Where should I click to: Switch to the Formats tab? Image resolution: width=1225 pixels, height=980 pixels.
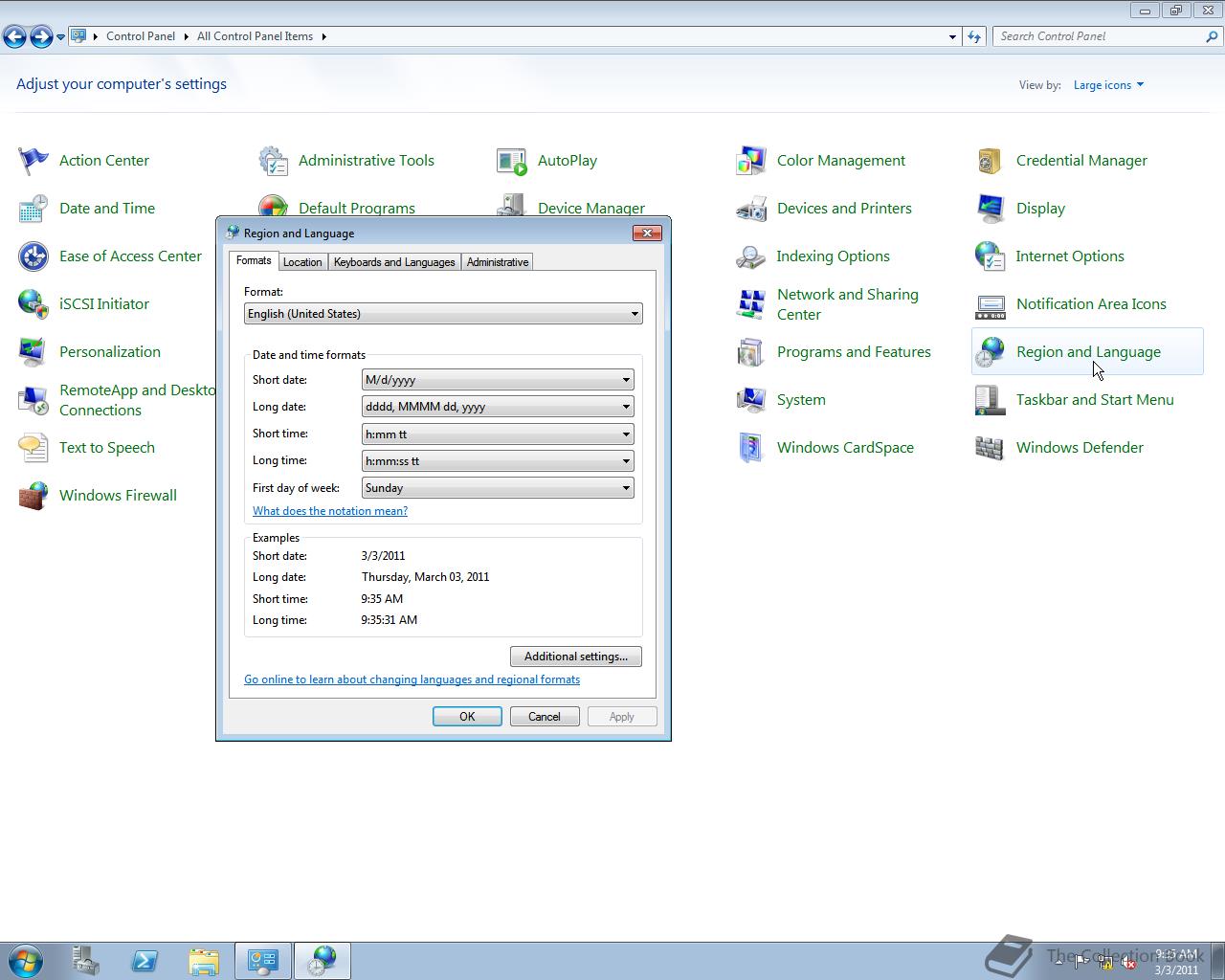point(254,260)
